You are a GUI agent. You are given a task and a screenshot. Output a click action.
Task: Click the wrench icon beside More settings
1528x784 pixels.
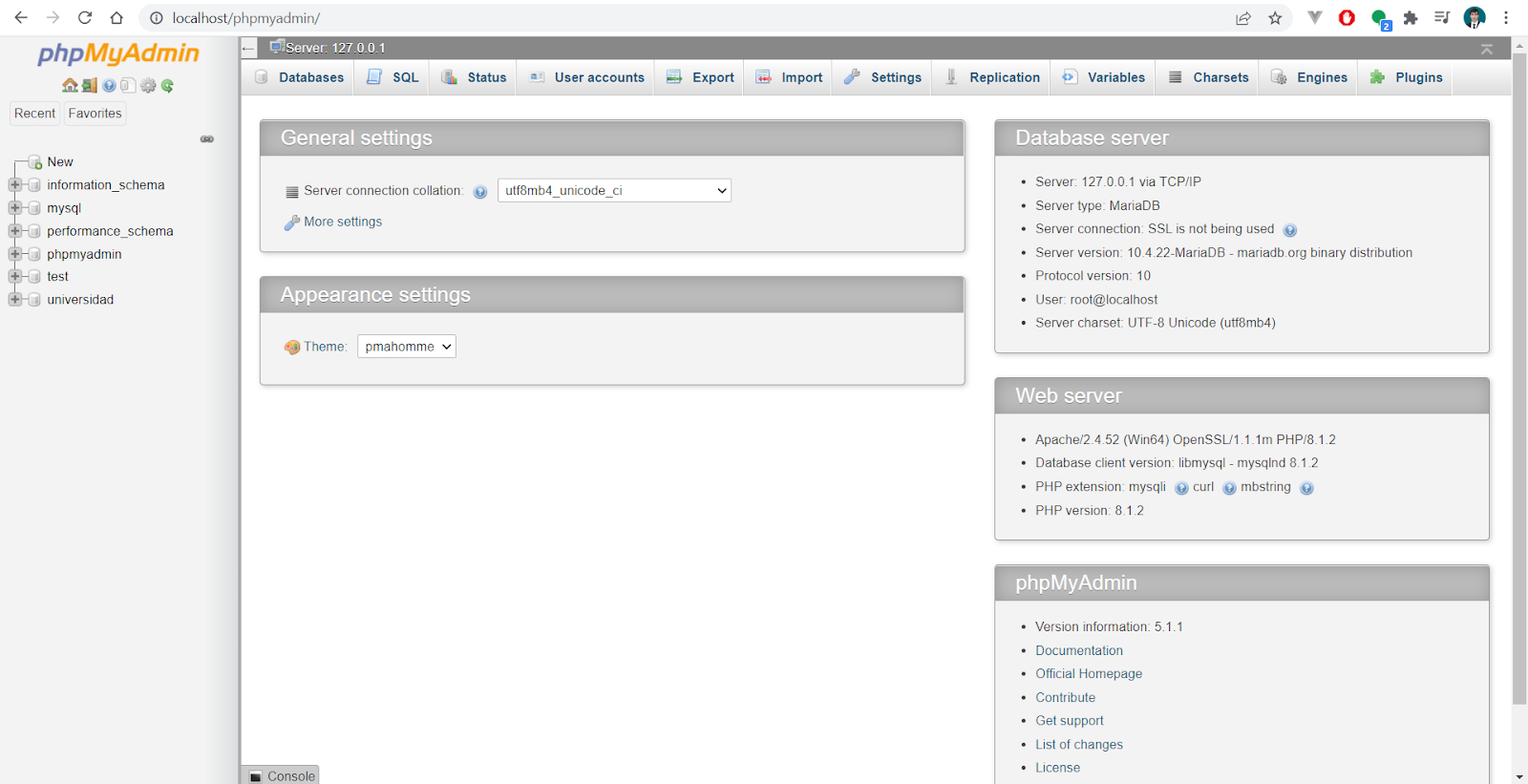(x=292, y=222)
